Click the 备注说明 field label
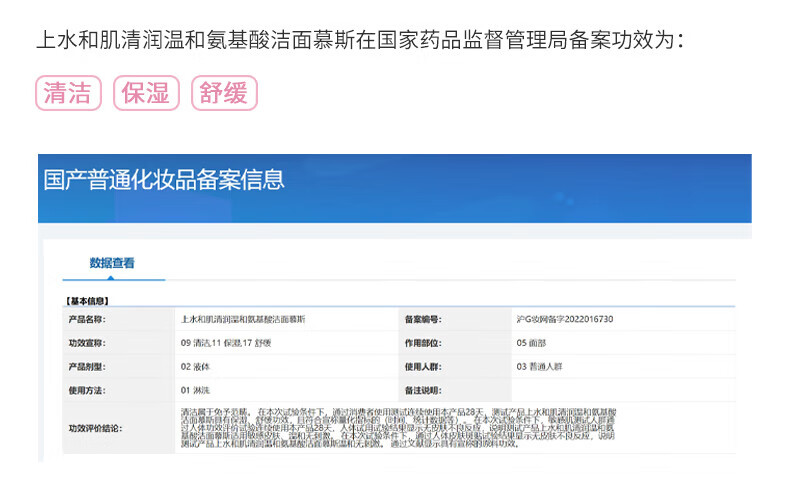Screen dimensions: 790x494 pos(422,390)
